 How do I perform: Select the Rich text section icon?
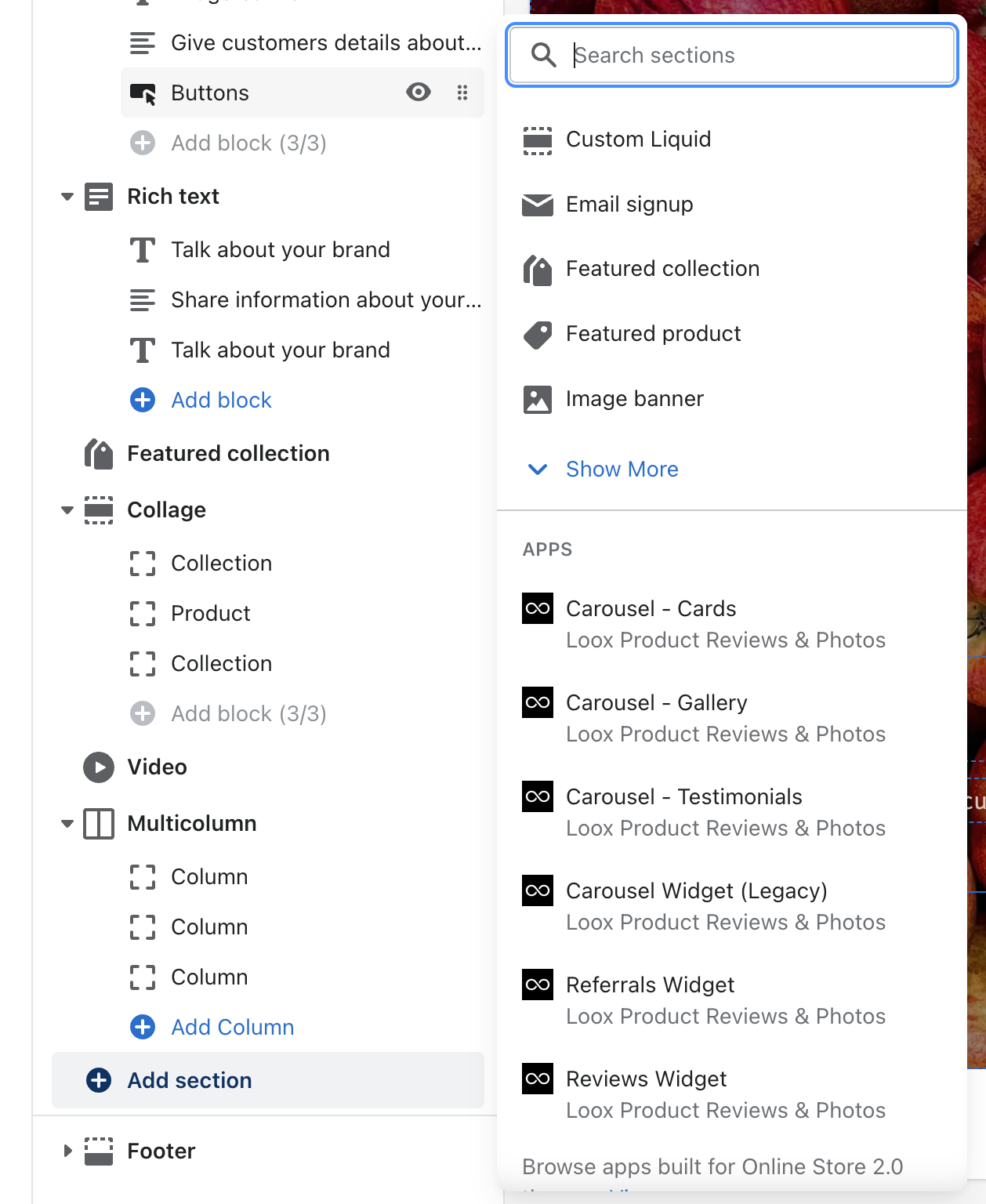coord(98,197)
